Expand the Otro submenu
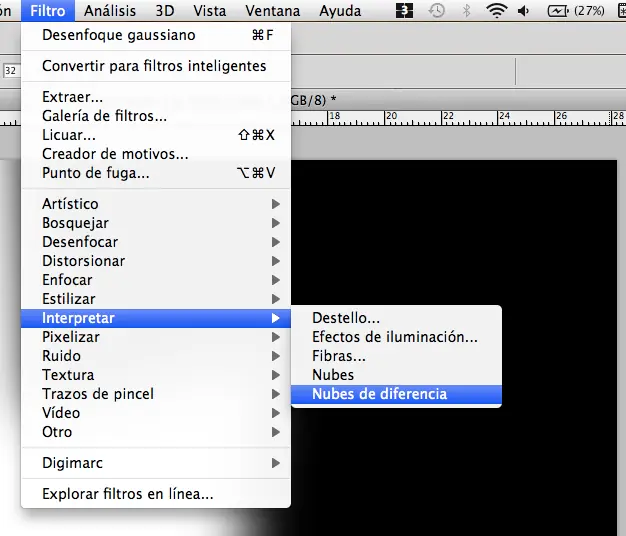The image size is (626, 536). coord(156,432)
